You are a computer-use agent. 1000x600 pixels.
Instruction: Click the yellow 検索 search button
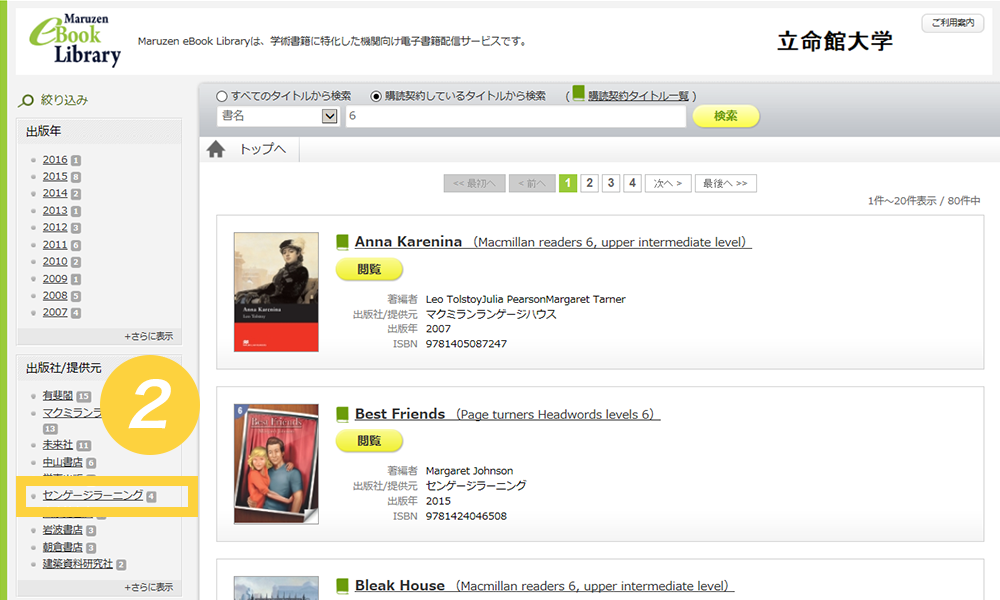tap(726, 116)
